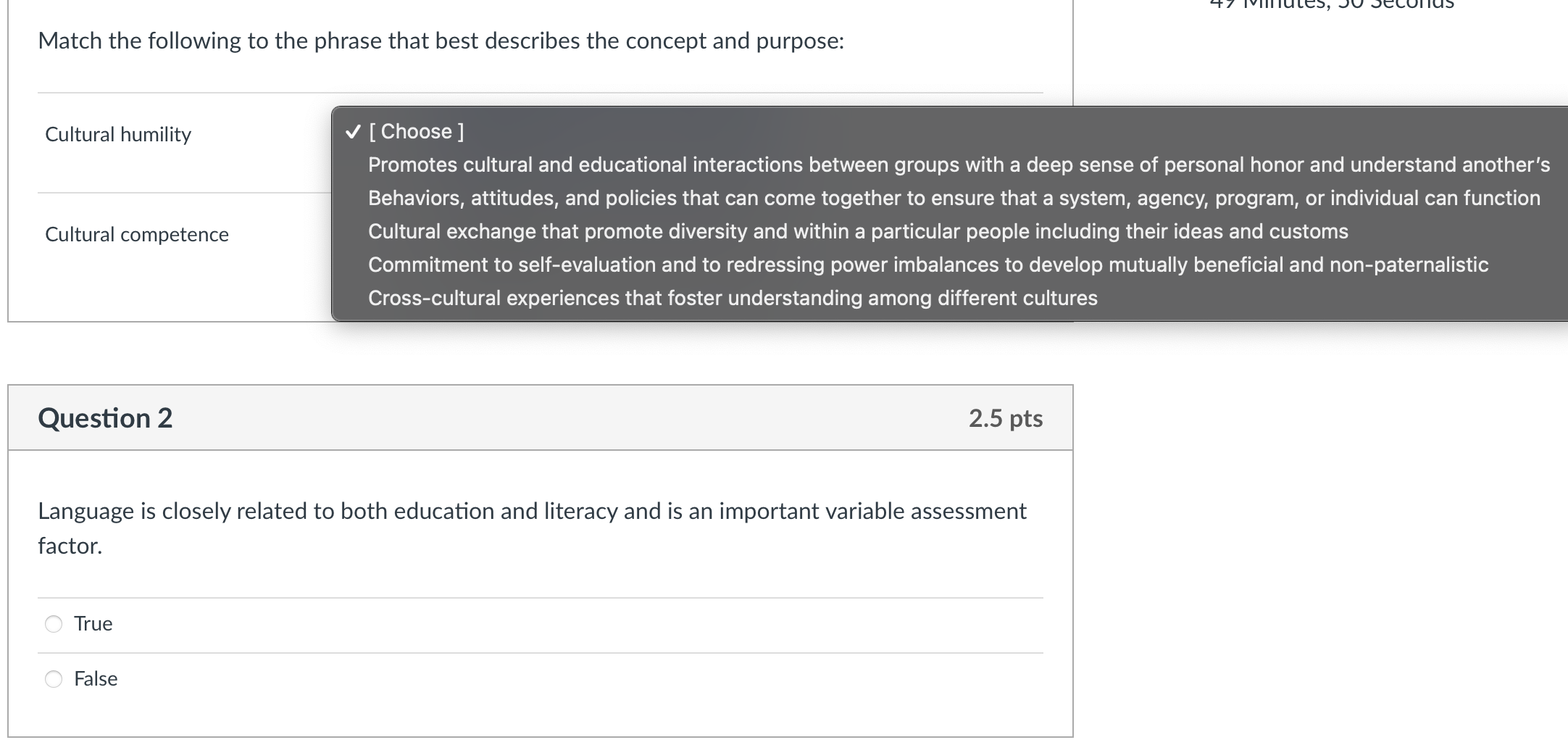
Task: Click the quiz countdown timer text
Action: (x=1332, y=4)
